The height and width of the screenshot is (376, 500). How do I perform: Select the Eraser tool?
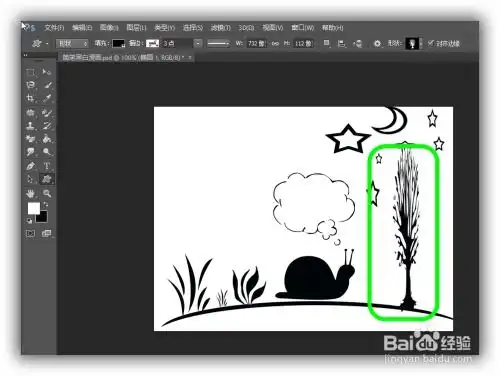coord(30,139)
